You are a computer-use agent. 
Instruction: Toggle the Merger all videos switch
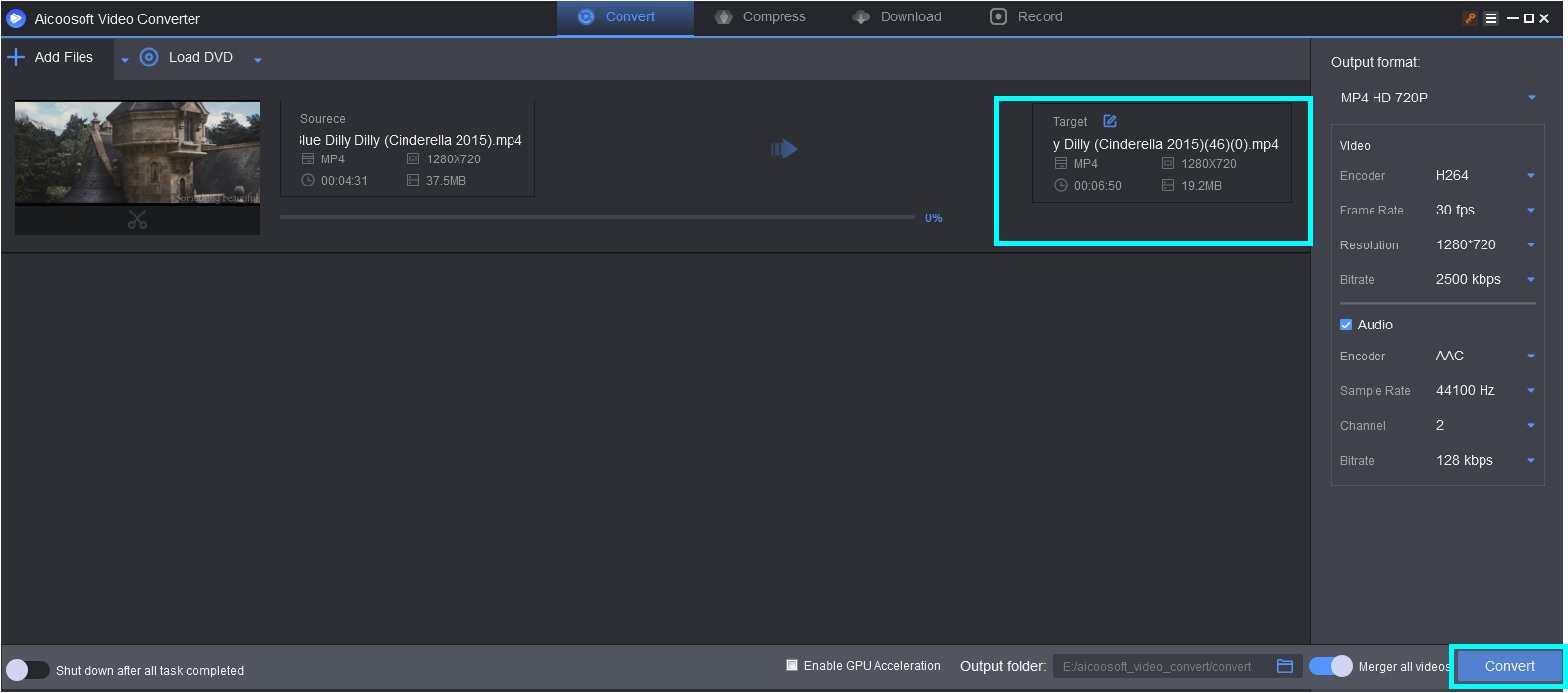(1331, 666)
